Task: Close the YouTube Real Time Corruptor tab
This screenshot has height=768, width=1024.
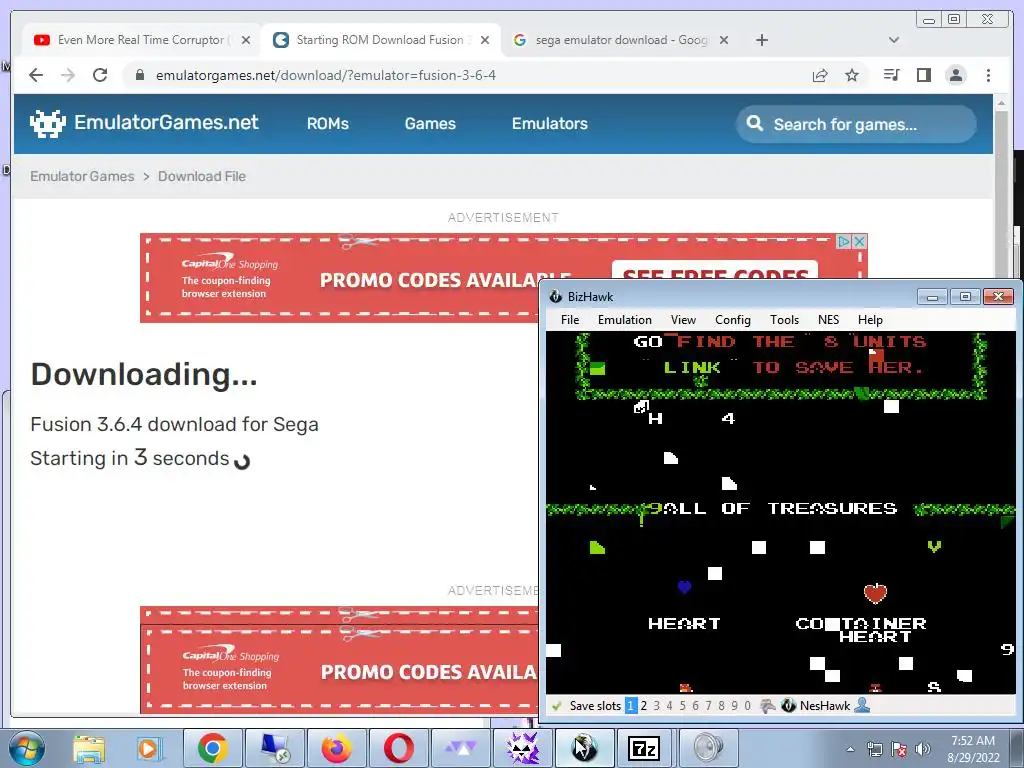Action: click(246, 40)
